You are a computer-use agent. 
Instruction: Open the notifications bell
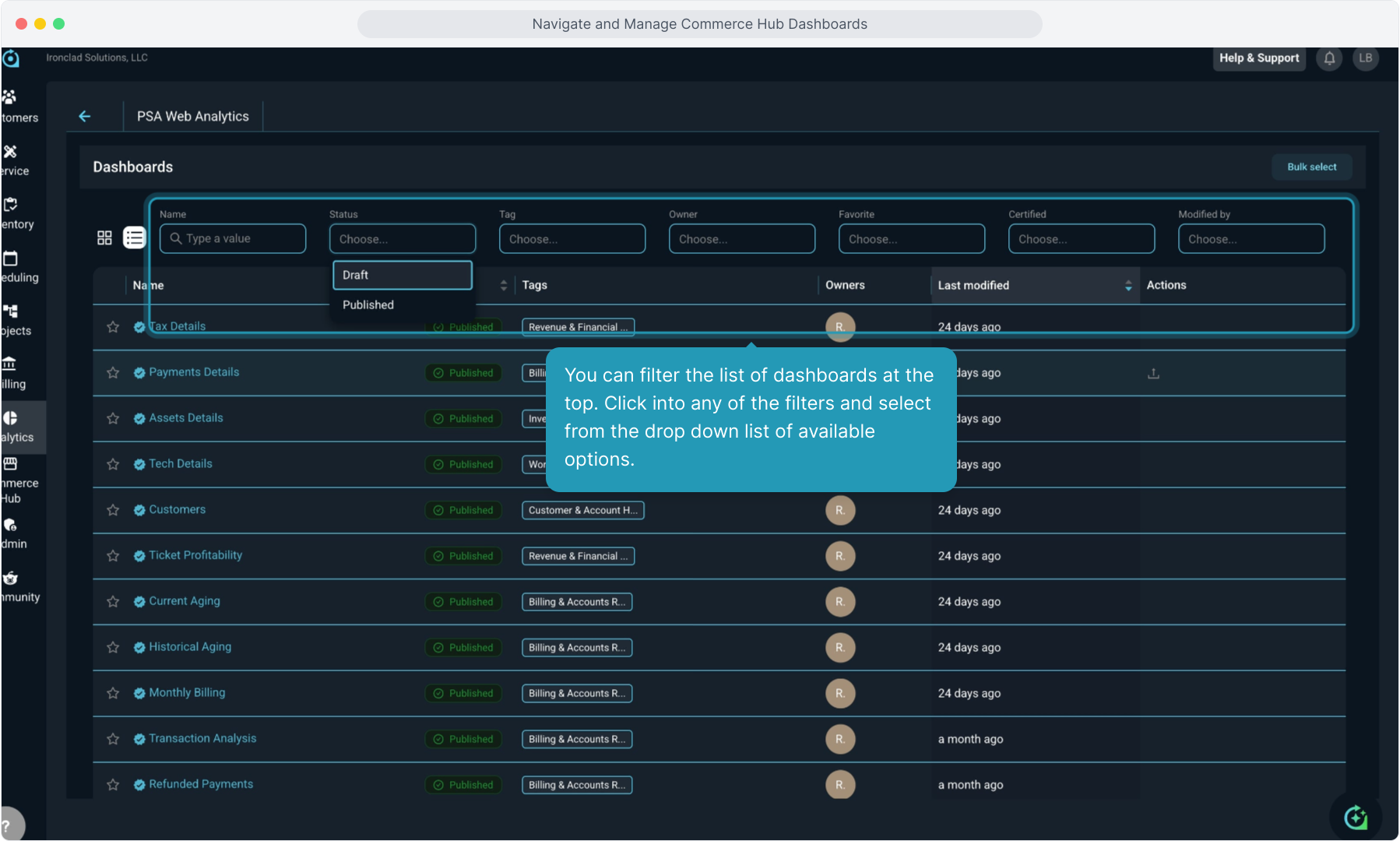coord(1329,58)
